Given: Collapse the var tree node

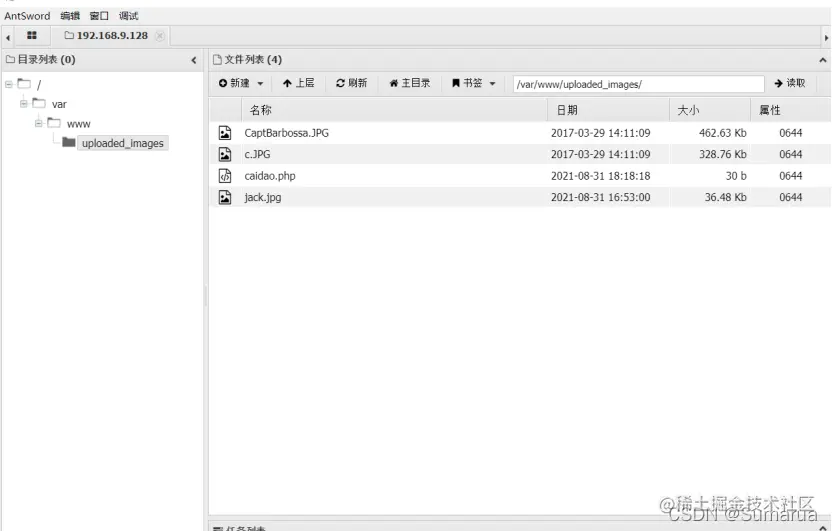Looking at the screenshot, I should tap(24, 103).
